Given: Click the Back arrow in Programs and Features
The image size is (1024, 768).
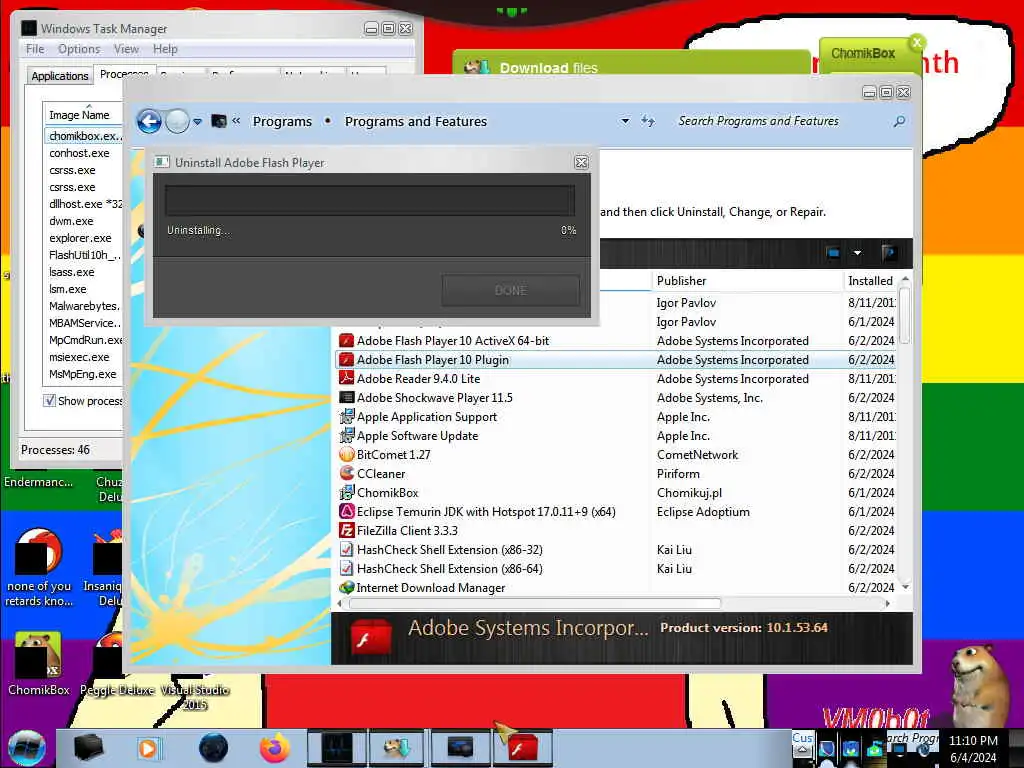Looking at the screenshot, I should (149, 121).
